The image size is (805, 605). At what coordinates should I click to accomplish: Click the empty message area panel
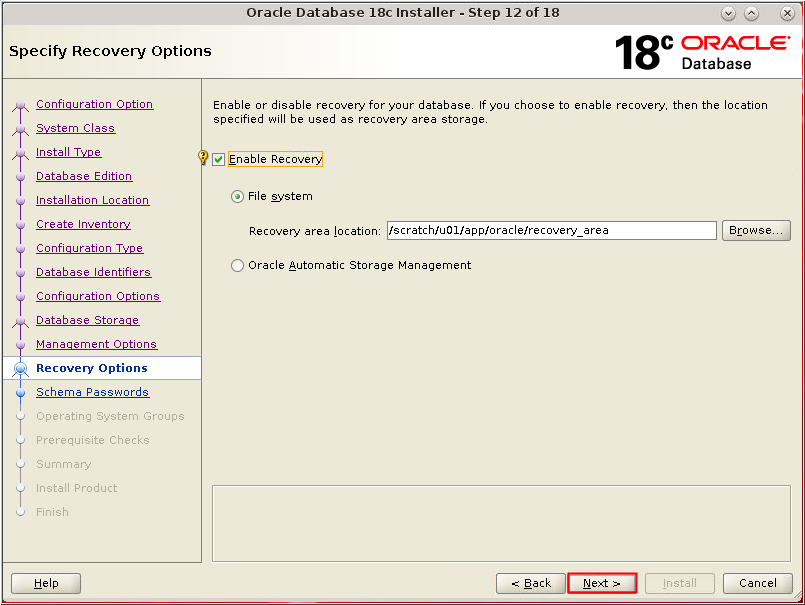pos(501,523)
